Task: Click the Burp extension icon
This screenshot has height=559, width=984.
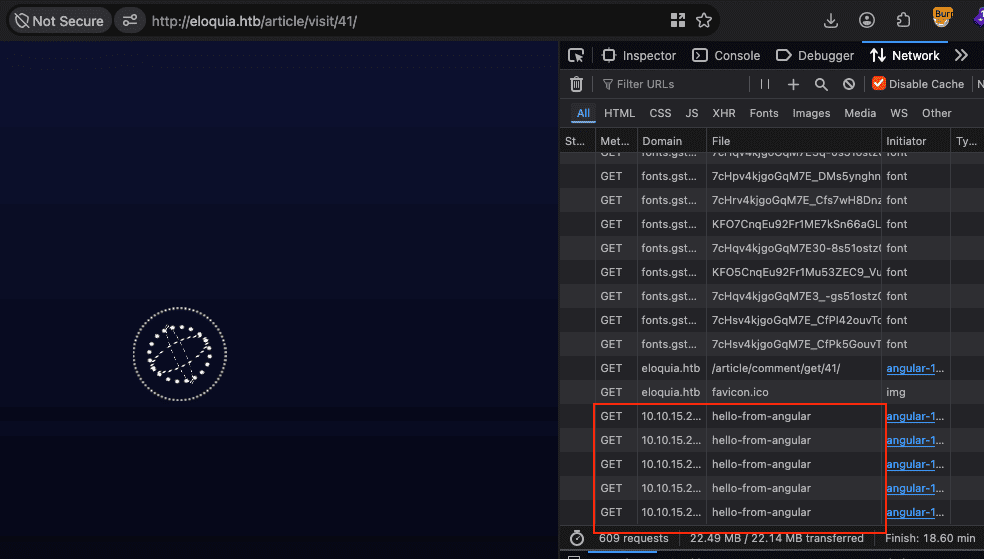Action: click(x=942, y=18)
